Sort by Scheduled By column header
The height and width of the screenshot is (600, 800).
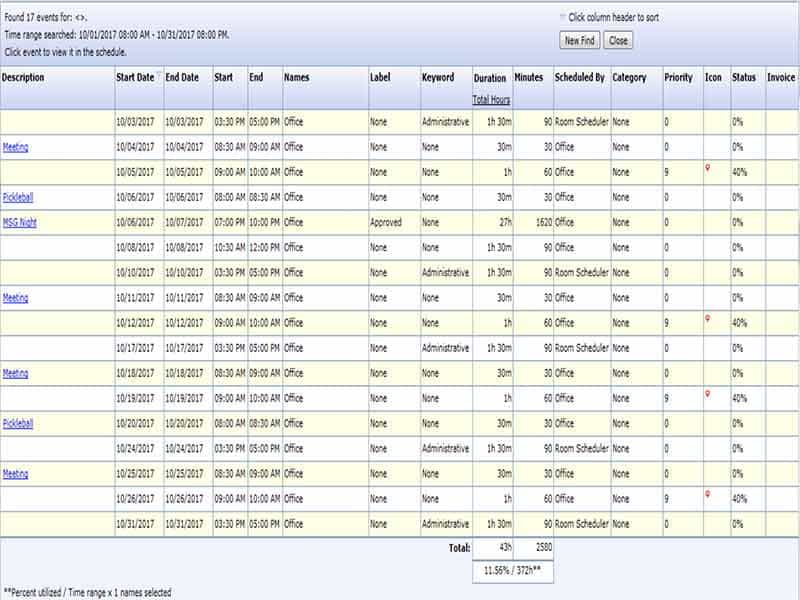tap(580, 78)
